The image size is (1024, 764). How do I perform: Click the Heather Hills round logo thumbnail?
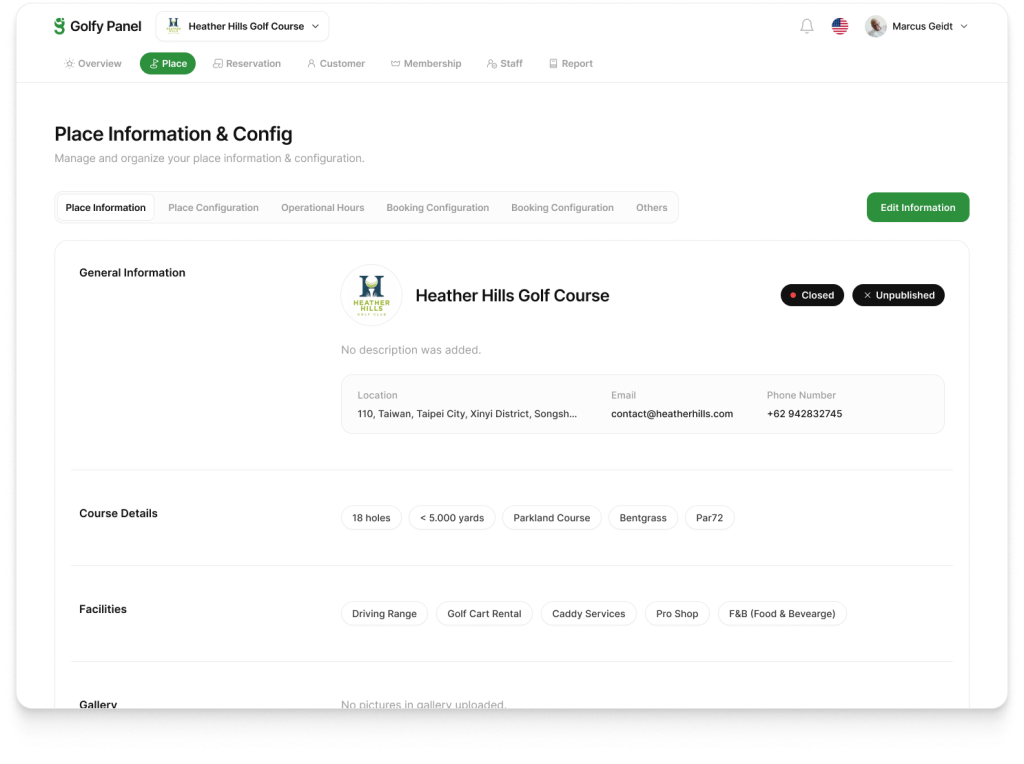click(x=372, y=295)
